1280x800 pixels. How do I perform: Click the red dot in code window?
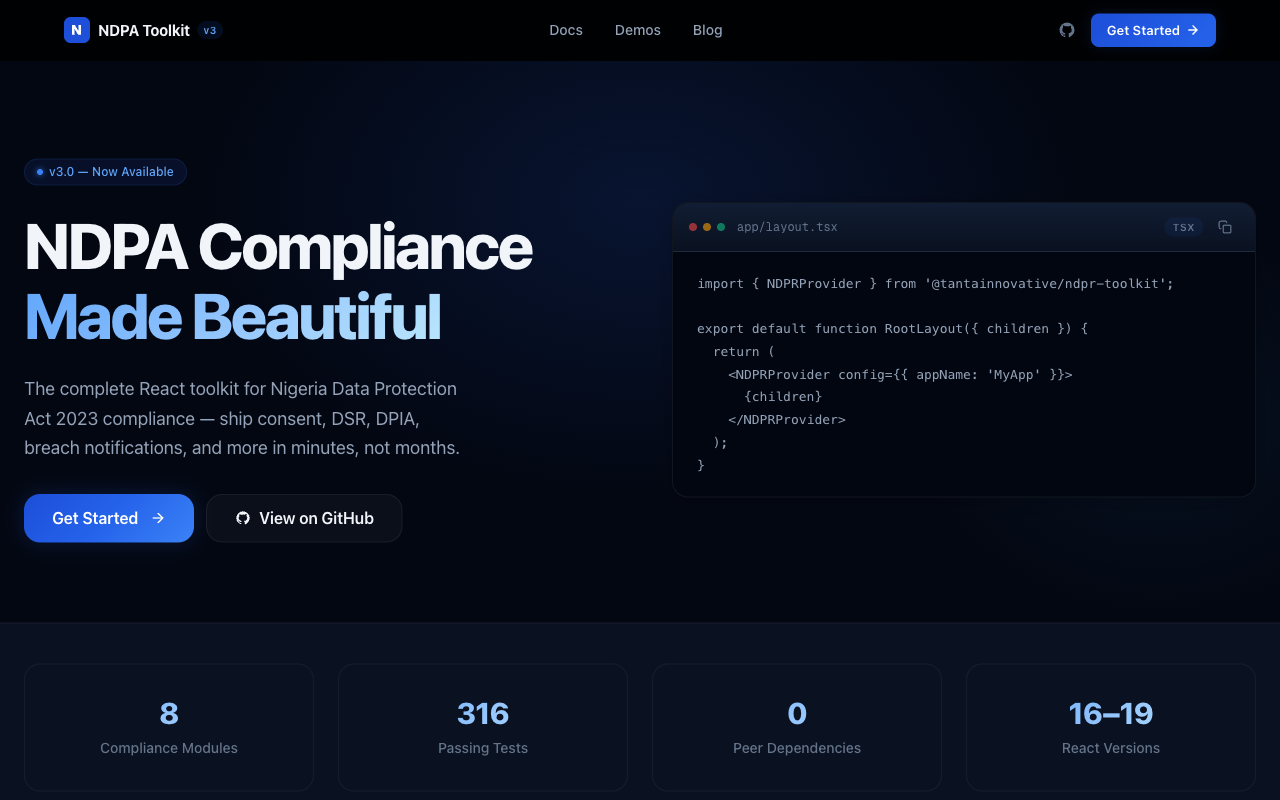(x=693, y=227)
